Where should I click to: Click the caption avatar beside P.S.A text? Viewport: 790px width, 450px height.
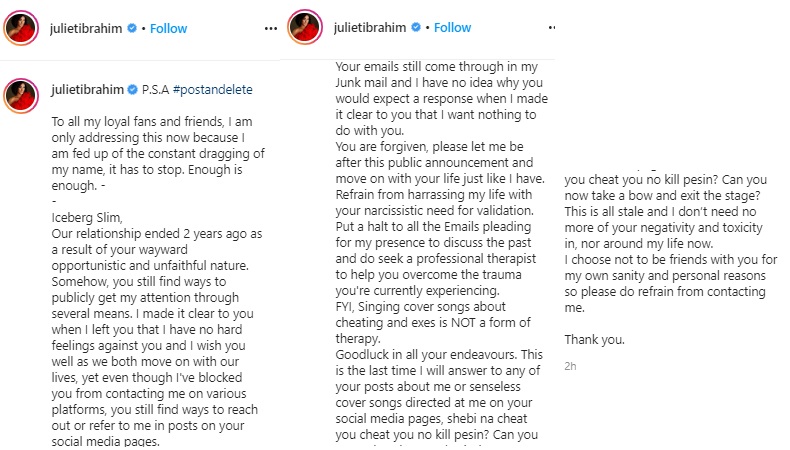point(21,89)
